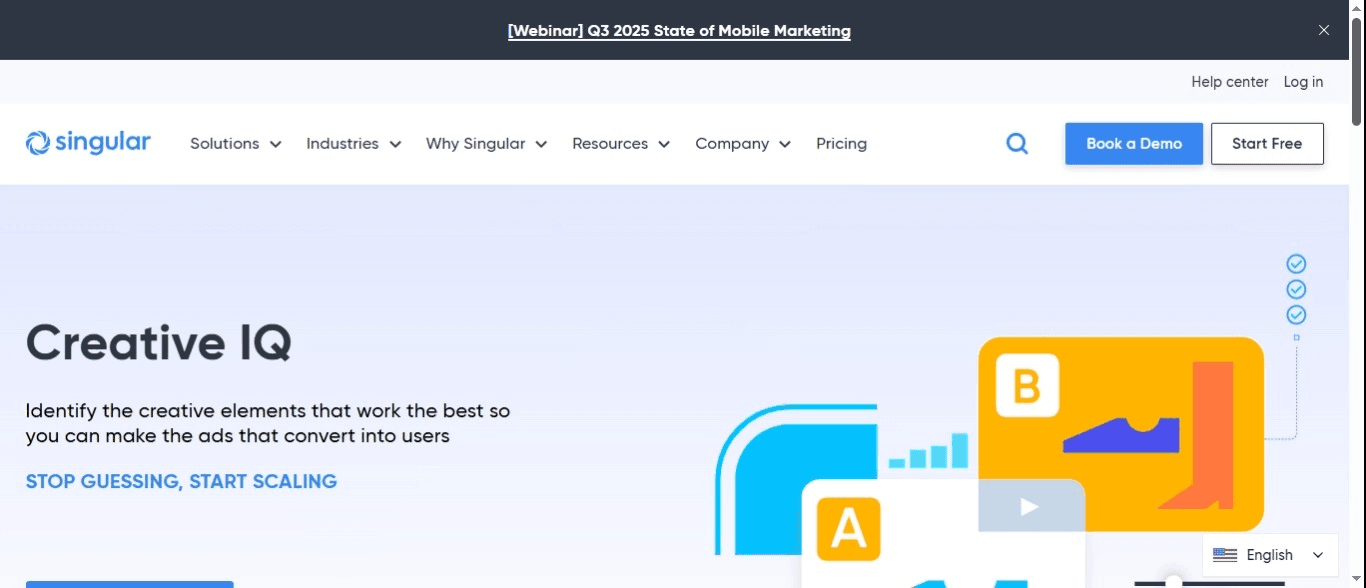
Task: Open the Q3 2025 webinar link
Action: click(x=679, y=31)
